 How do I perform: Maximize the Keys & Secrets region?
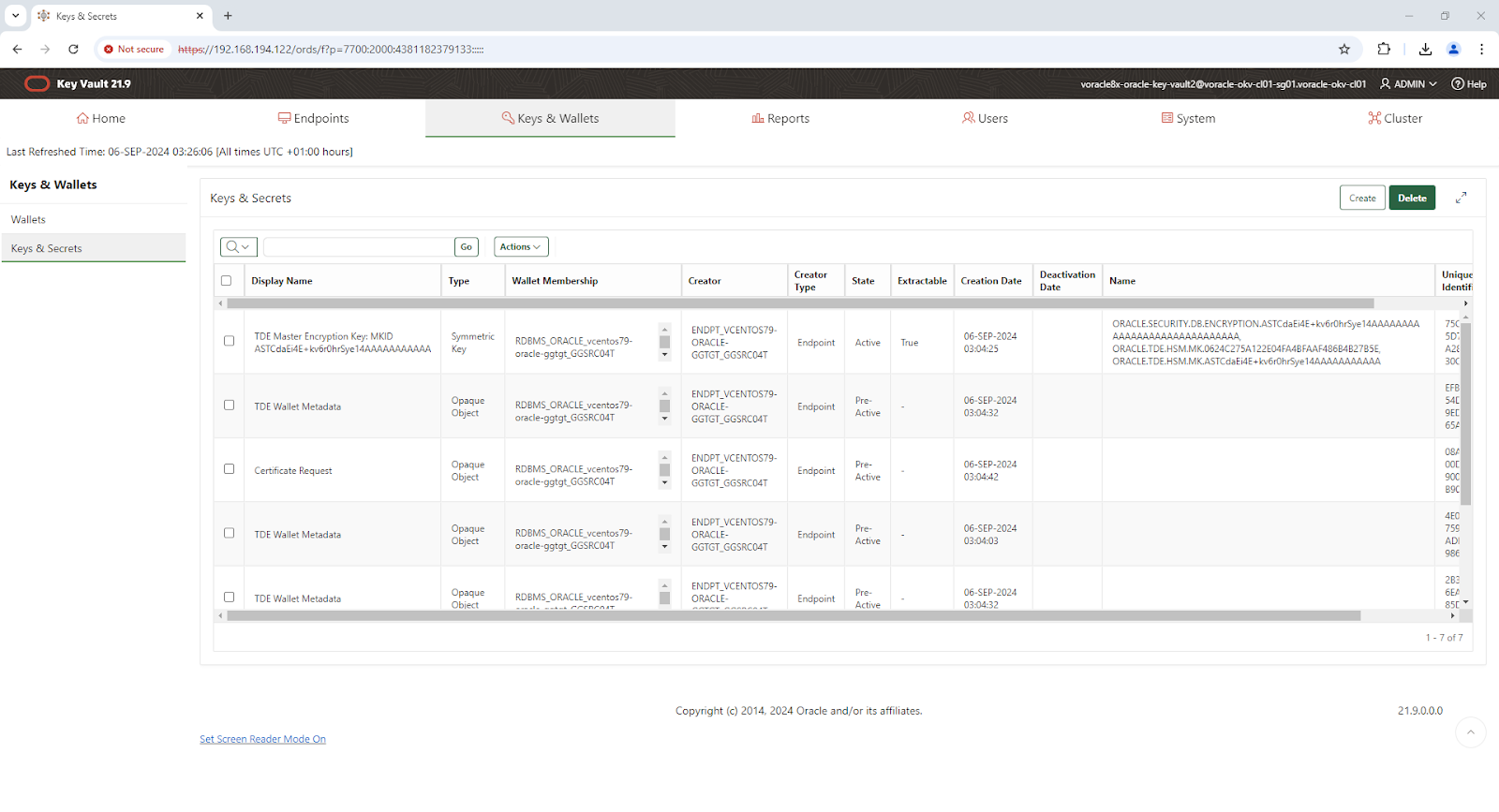pos(1461,198)
